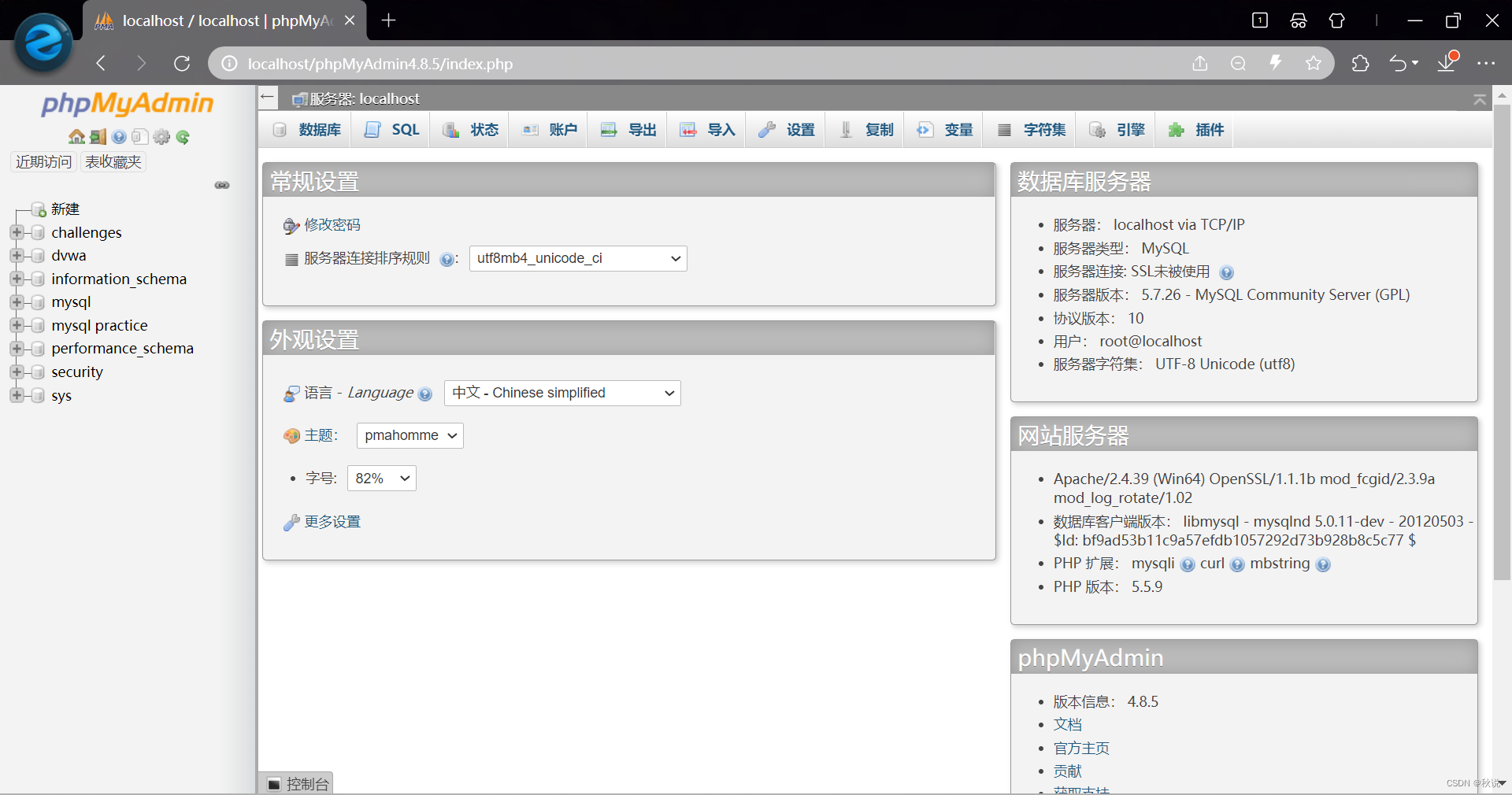Click the 近期访问 button
The width and height of the screenshot is (1512, 795).
43,161
